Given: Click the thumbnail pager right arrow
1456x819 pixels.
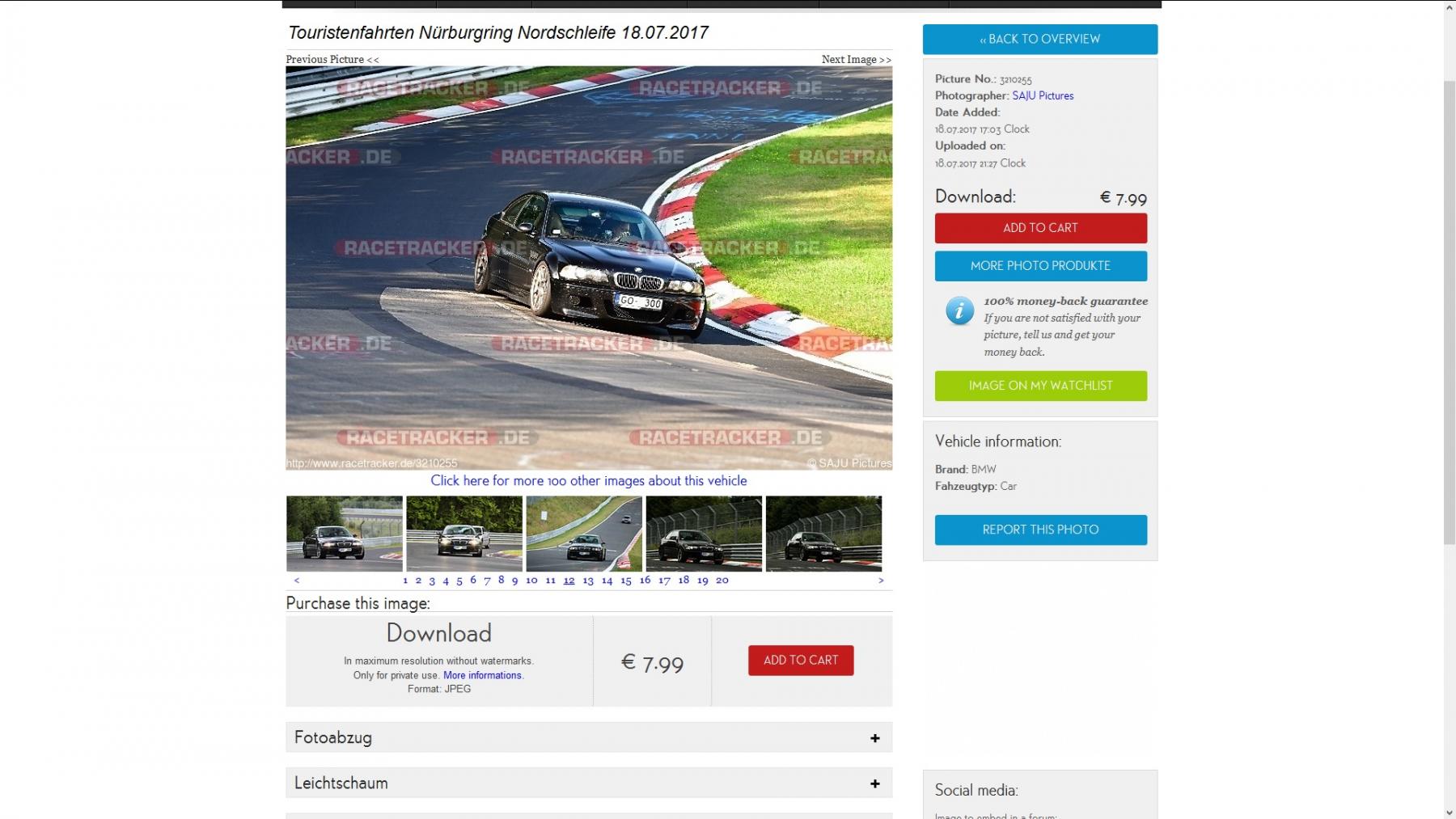Looking at the screenshot, I should tap(881, 580).
